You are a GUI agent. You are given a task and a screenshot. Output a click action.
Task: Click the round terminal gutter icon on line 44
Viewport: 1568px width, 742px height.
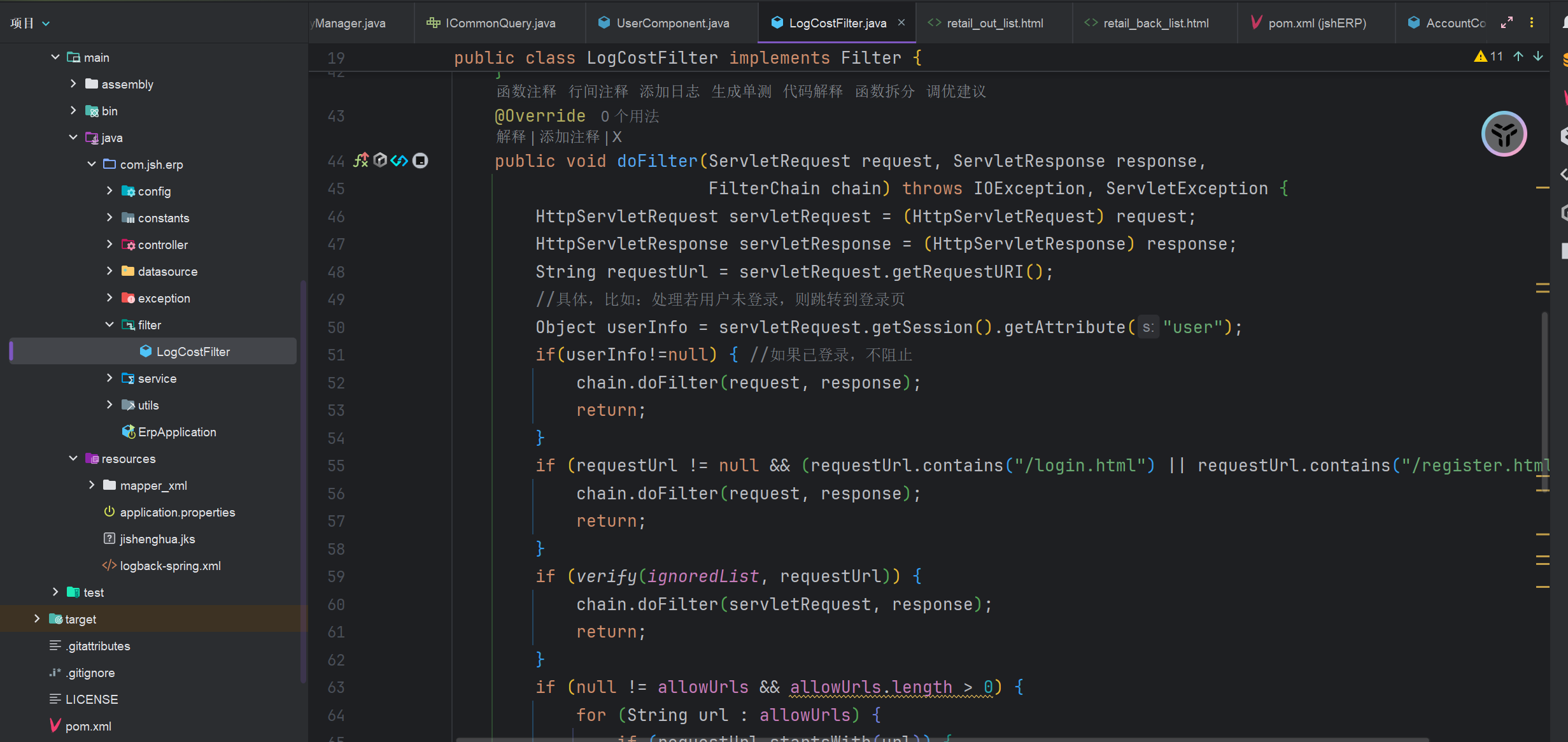click(420, 161)
